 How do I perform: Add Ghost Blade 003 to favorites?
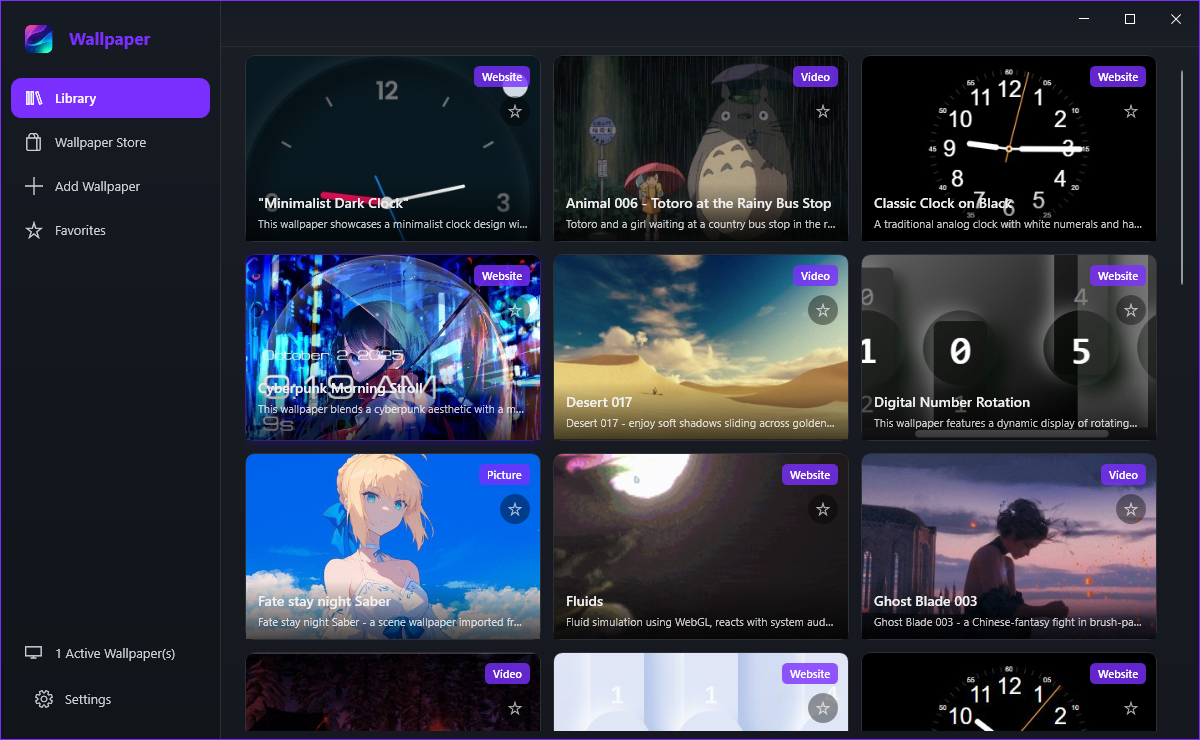point(1131,509)
